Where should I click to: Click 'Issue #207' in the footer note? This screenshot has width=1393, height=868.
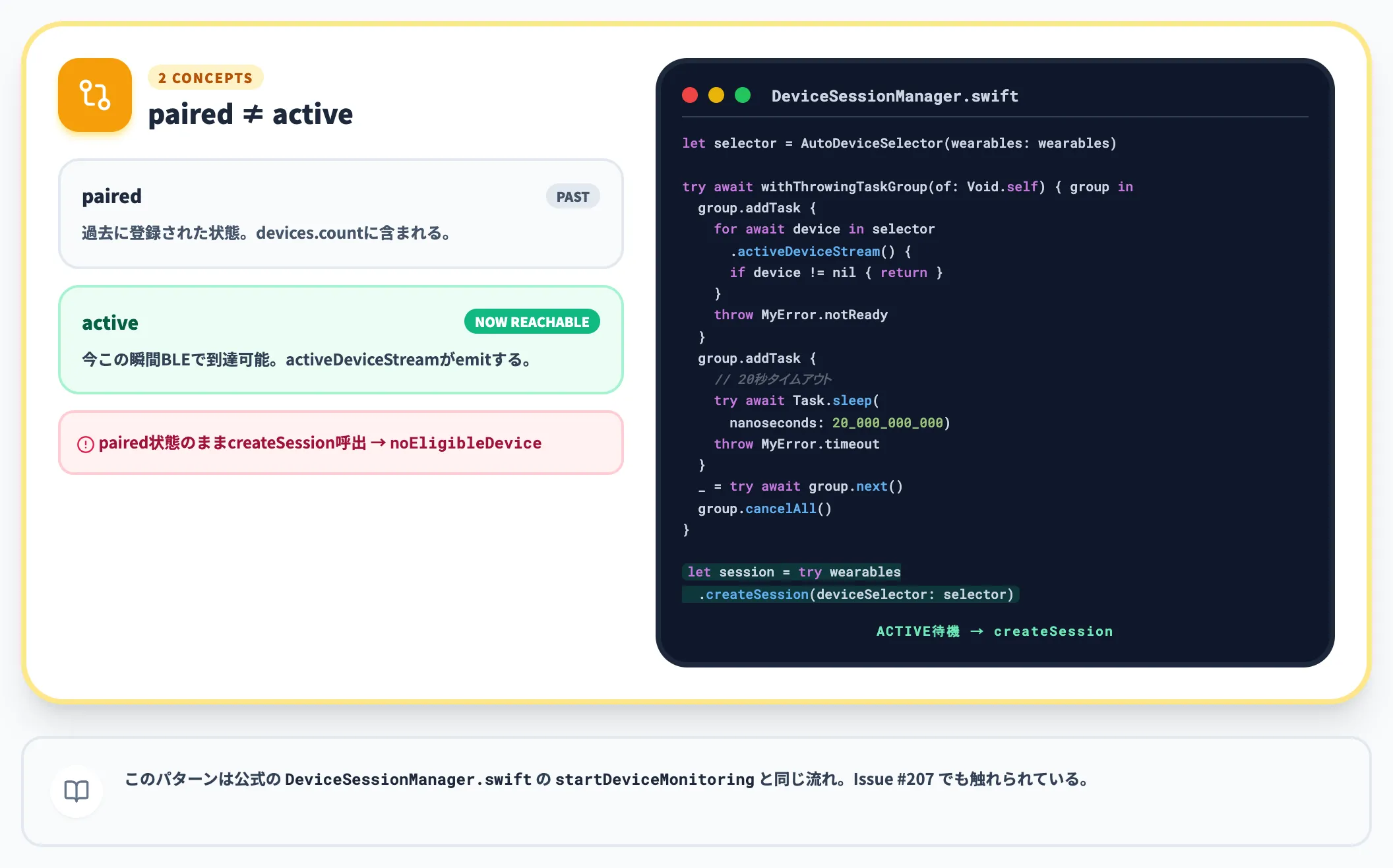[x=894, y=779]
